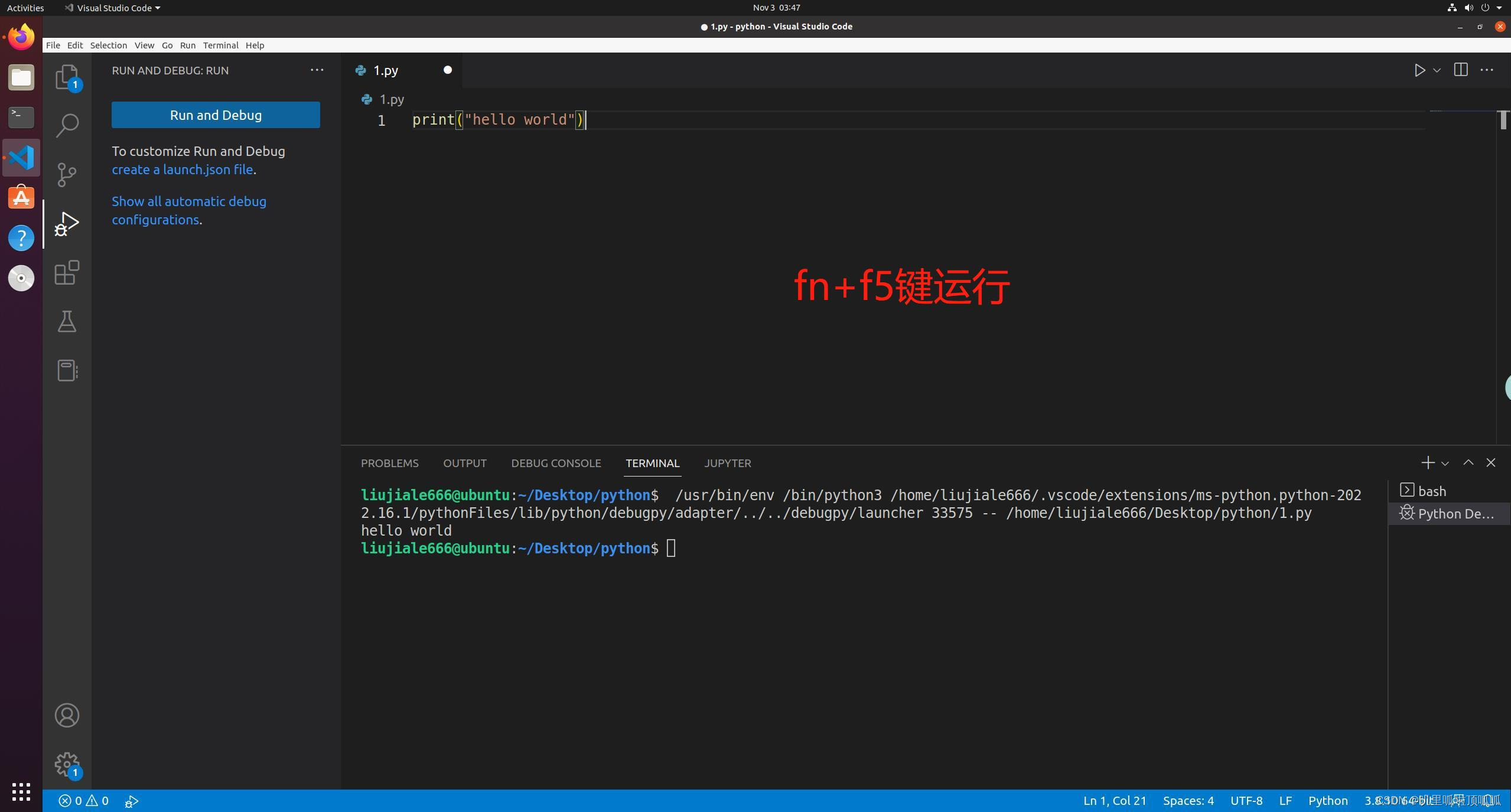This screenshot has width=1511, height=812.
Task: Switch to the DEBUG CONSOLE tab
Action: [555, 463]
